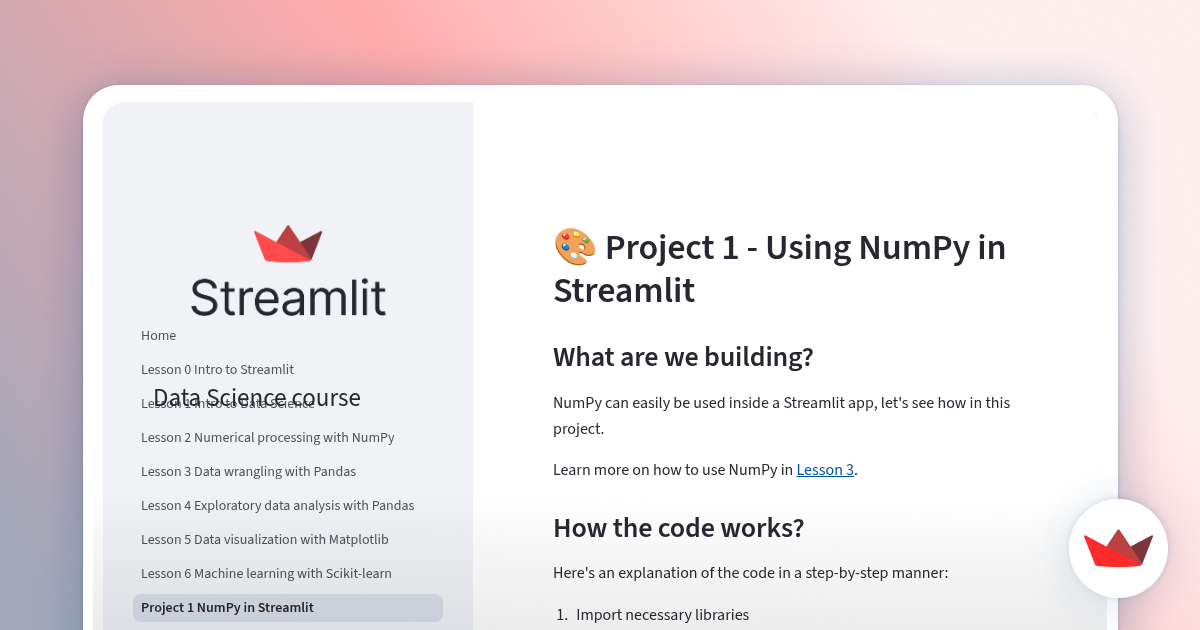The height and width of the screenshot is (630, 1200).
Task: Open Lesson 6 Machine learning with Scikit-learn
Action: click(266, 573)
